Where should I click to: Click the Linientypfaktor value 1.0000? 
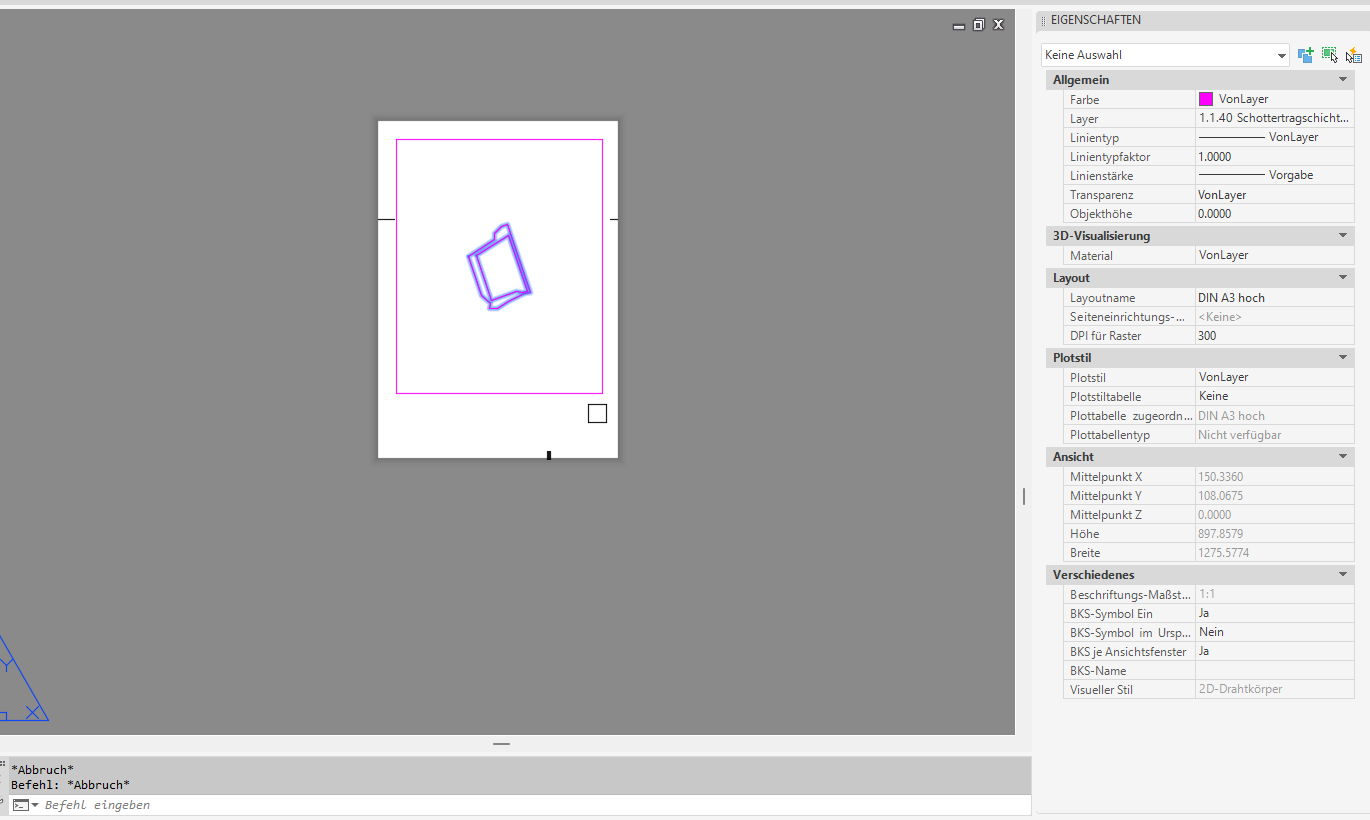click(x=1275, y=157)
